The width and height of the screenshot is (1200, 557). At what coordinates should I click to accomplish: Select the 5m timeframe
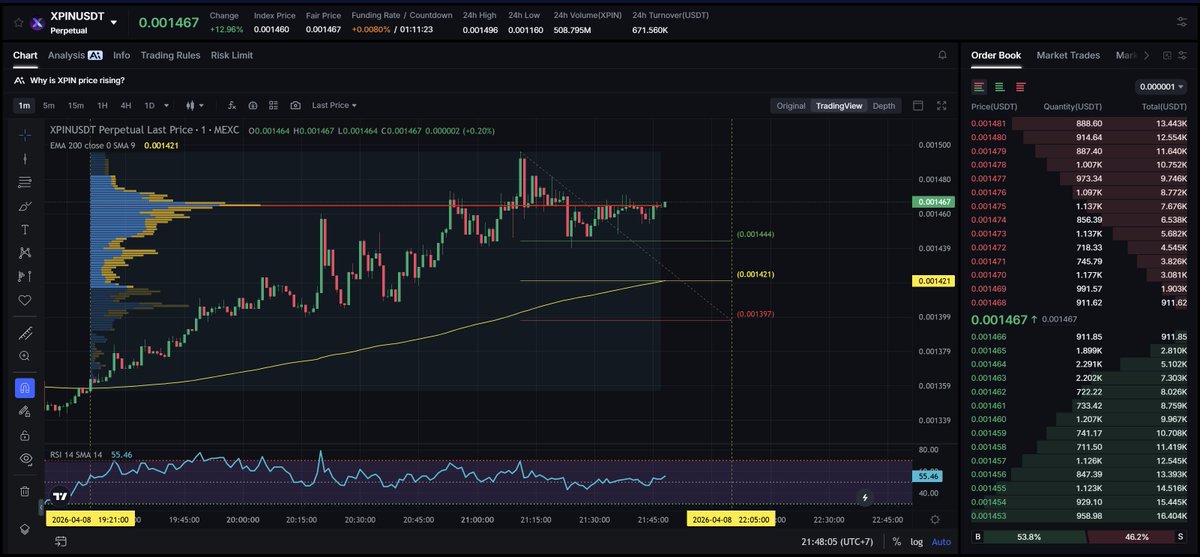pyautogui.click(x=49, y=105)
